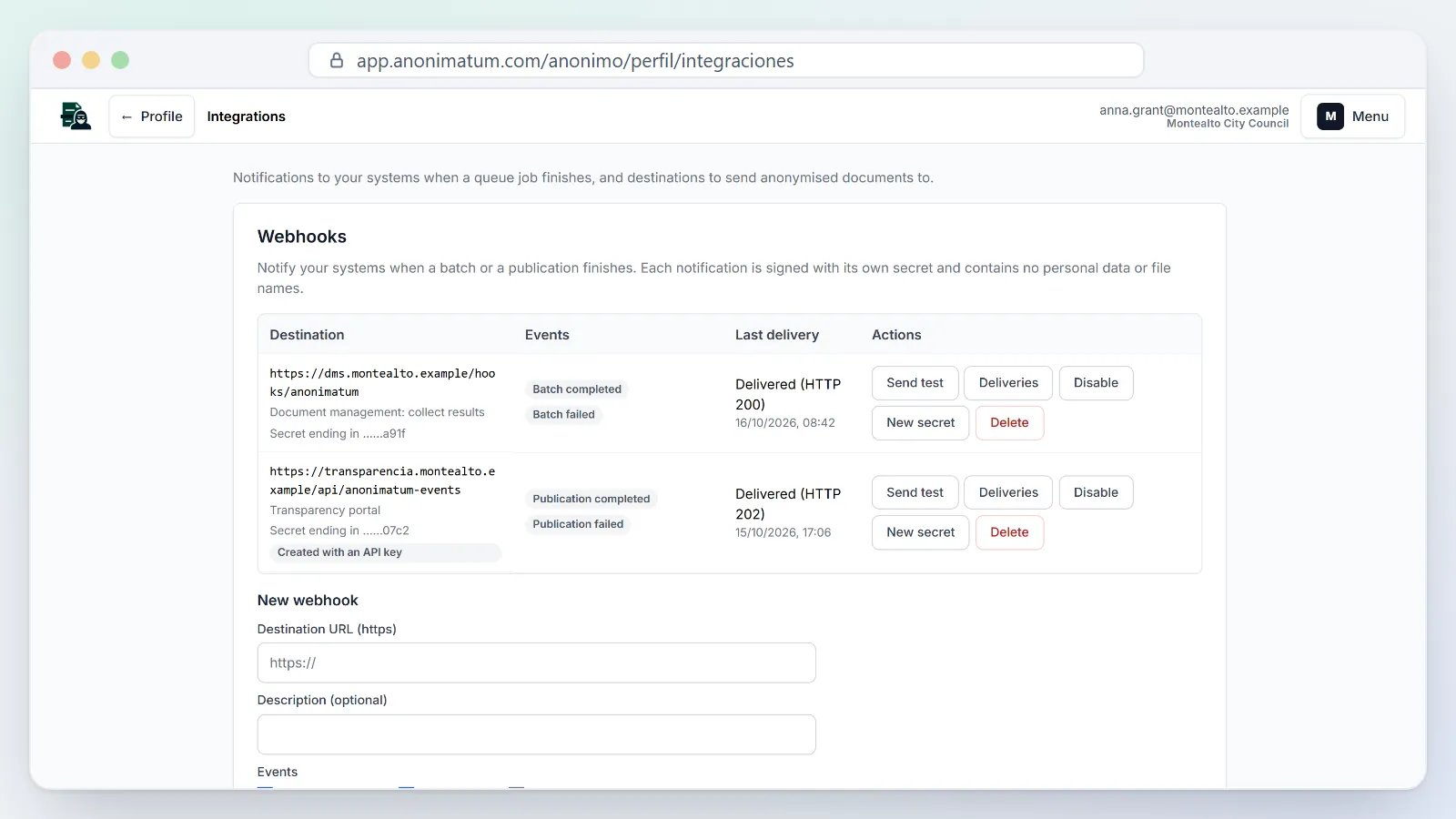Open the Menu button

1352,116
